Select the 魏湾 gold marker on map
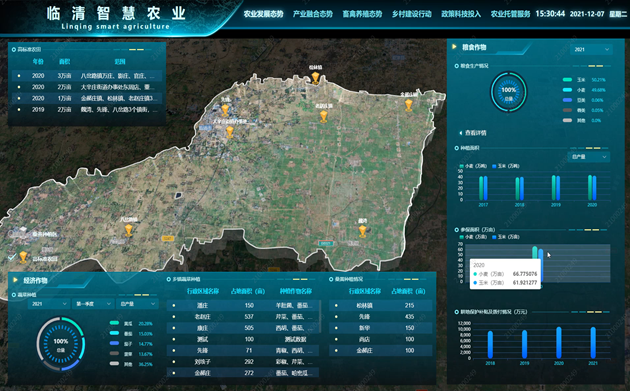The image size is (630, 391). (362, 231)
